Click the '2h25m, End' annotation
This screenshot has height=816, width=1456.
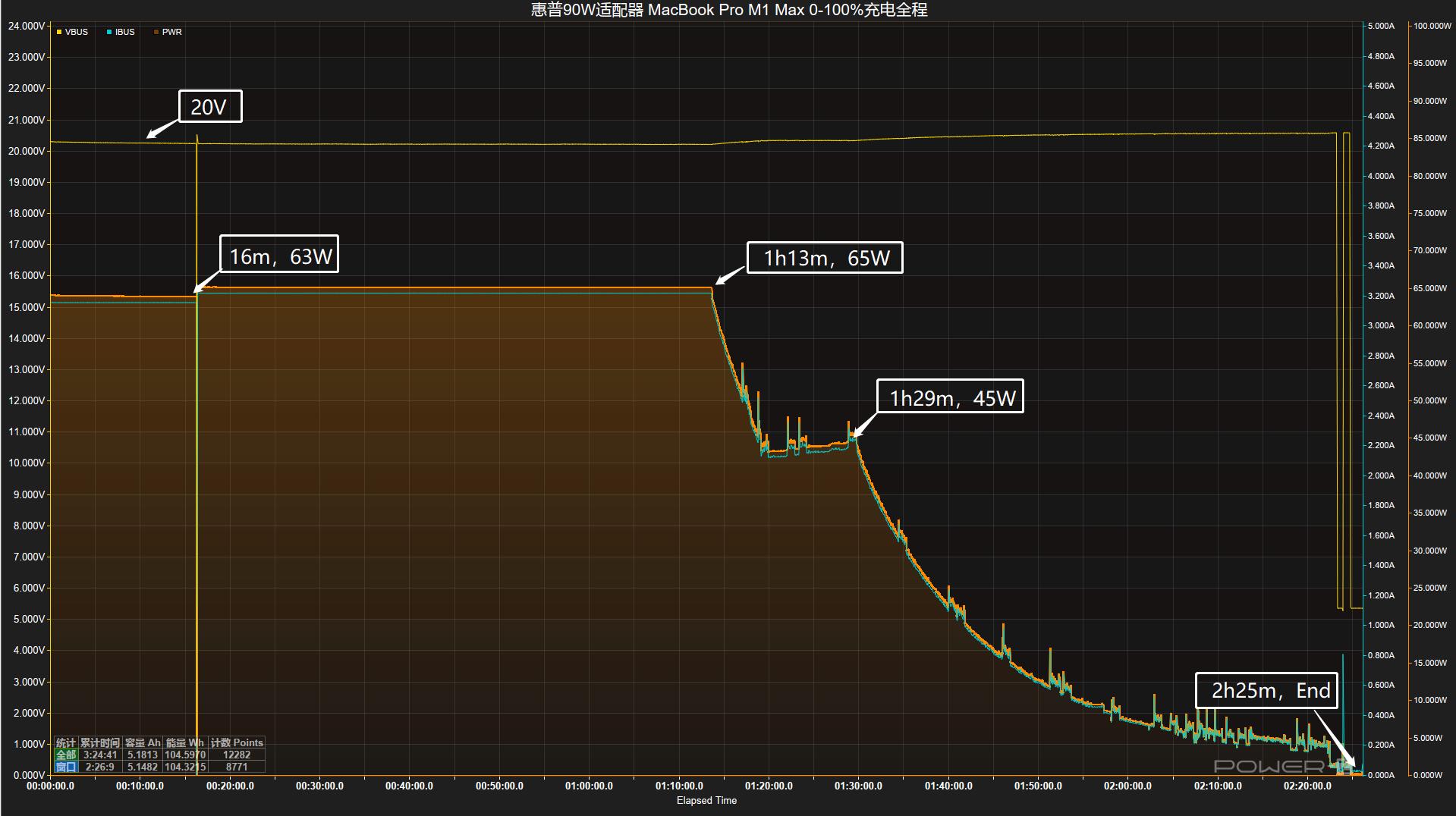(1269, 690)
